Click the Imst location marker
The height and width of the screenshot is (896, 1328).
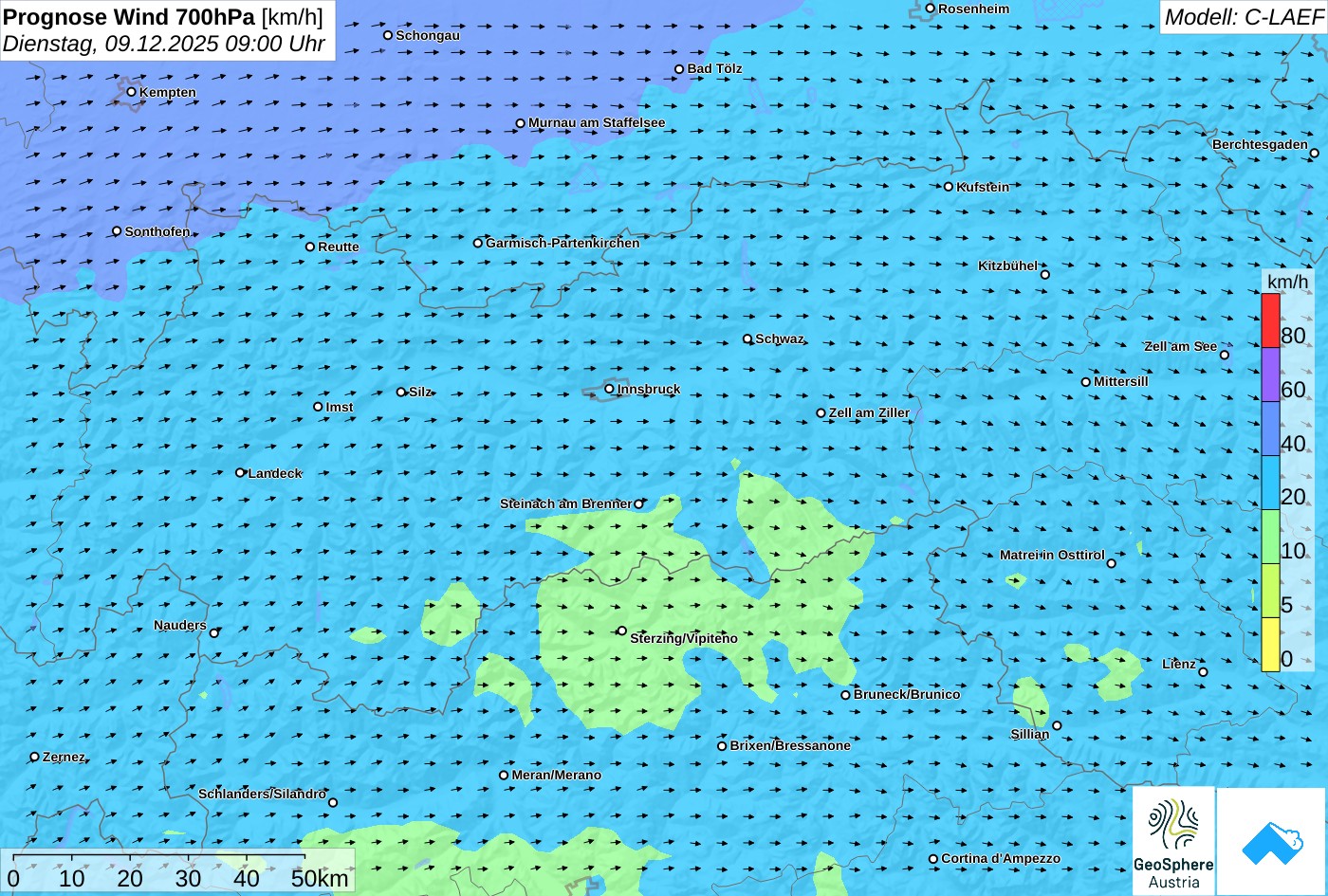click(318, 407)
